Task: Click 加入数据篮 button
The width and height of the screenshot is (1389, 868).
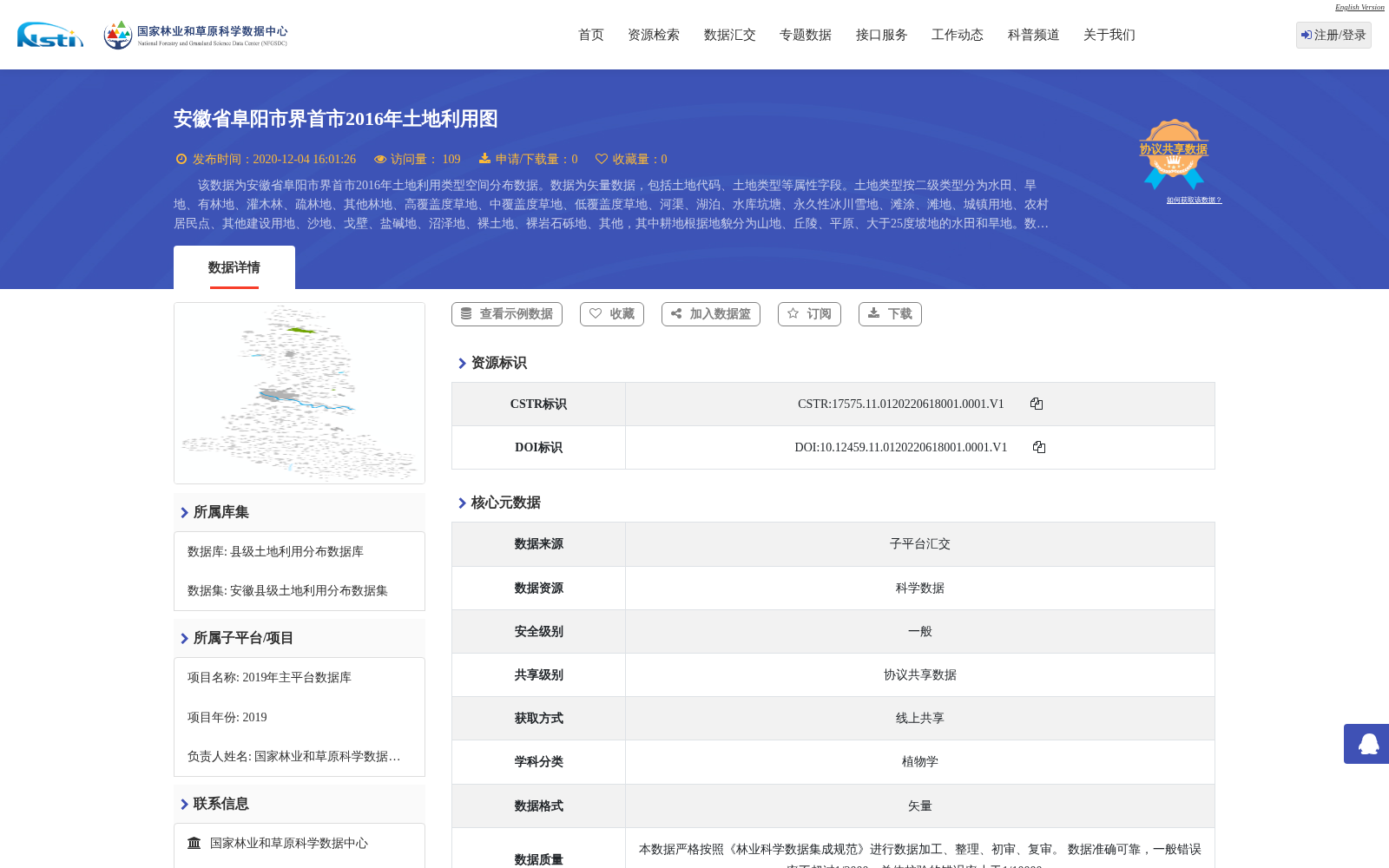Action: [711, 314]
